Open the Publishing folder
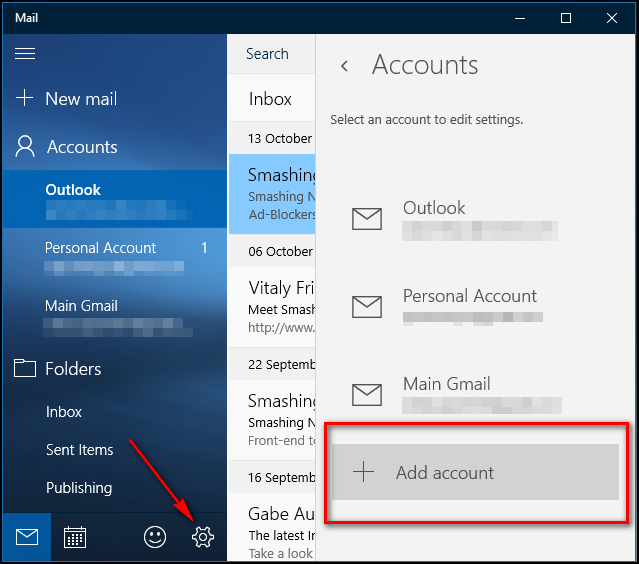Viewport: 639px width, 564px height. point(79,488)
